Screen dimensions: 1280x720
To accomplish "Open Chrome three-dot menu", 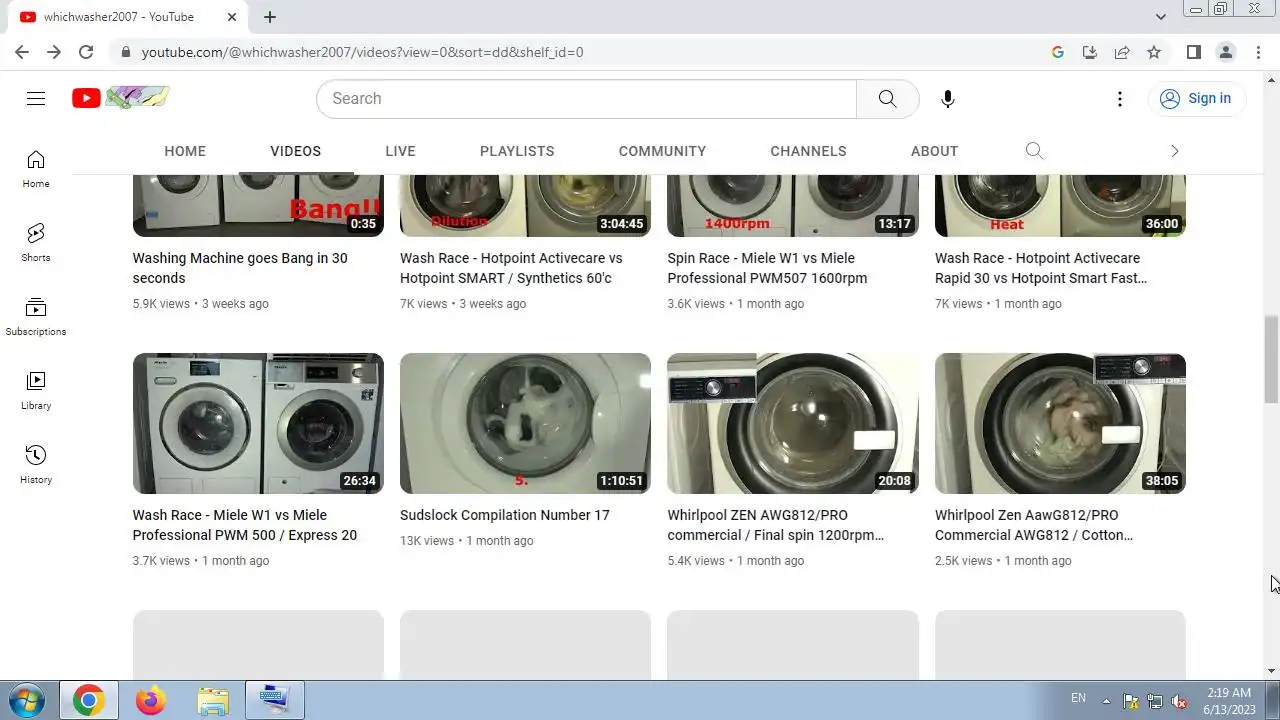I will click(1258, 52).
